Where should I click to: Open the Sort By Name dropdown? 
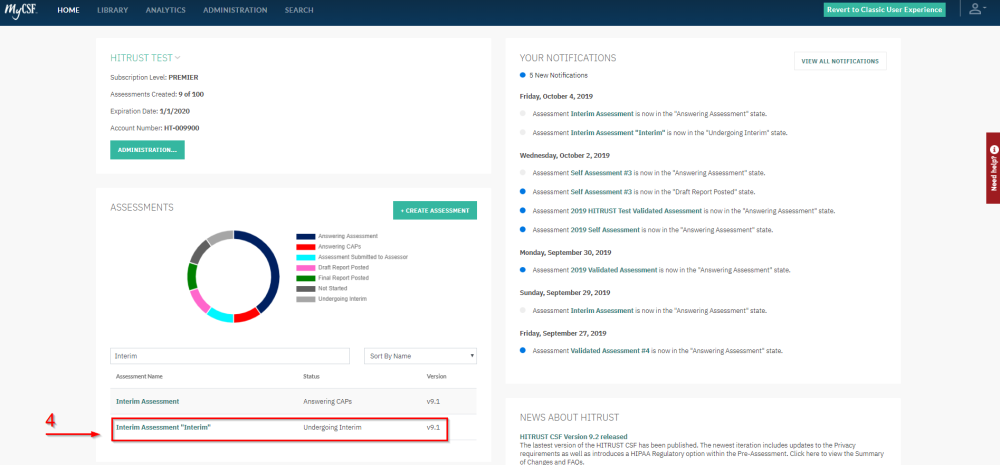[420, 356]
